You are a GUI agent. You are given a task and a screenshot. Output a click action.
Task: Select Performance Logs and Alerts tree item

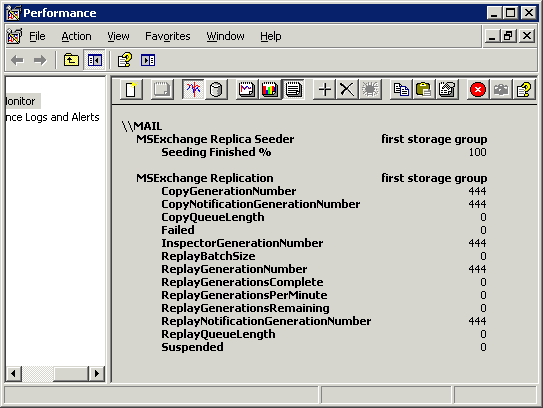point(53,117)
